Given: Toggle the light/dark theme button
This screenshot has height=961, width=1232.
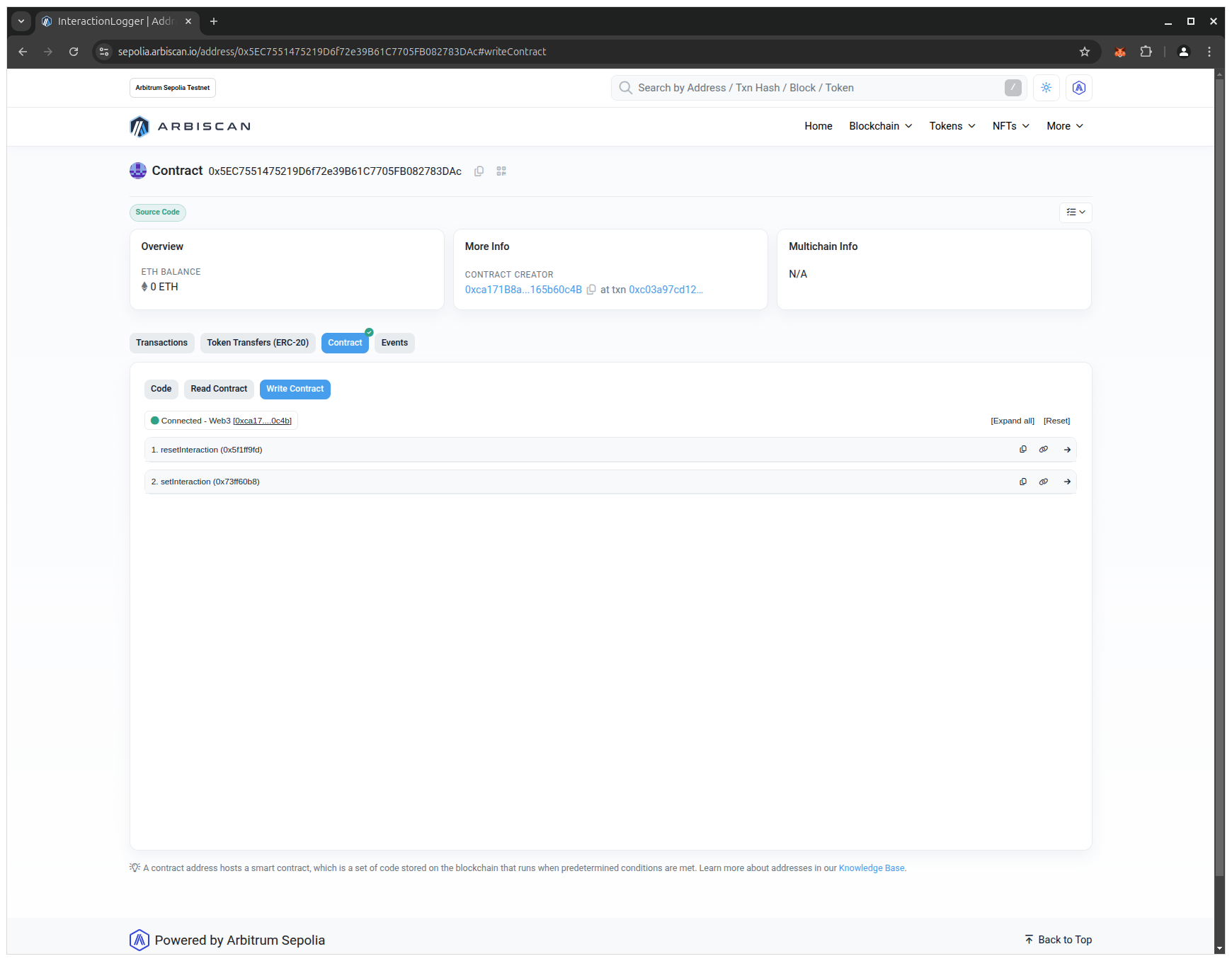Looking at the screenshot, I should 1046,88.
